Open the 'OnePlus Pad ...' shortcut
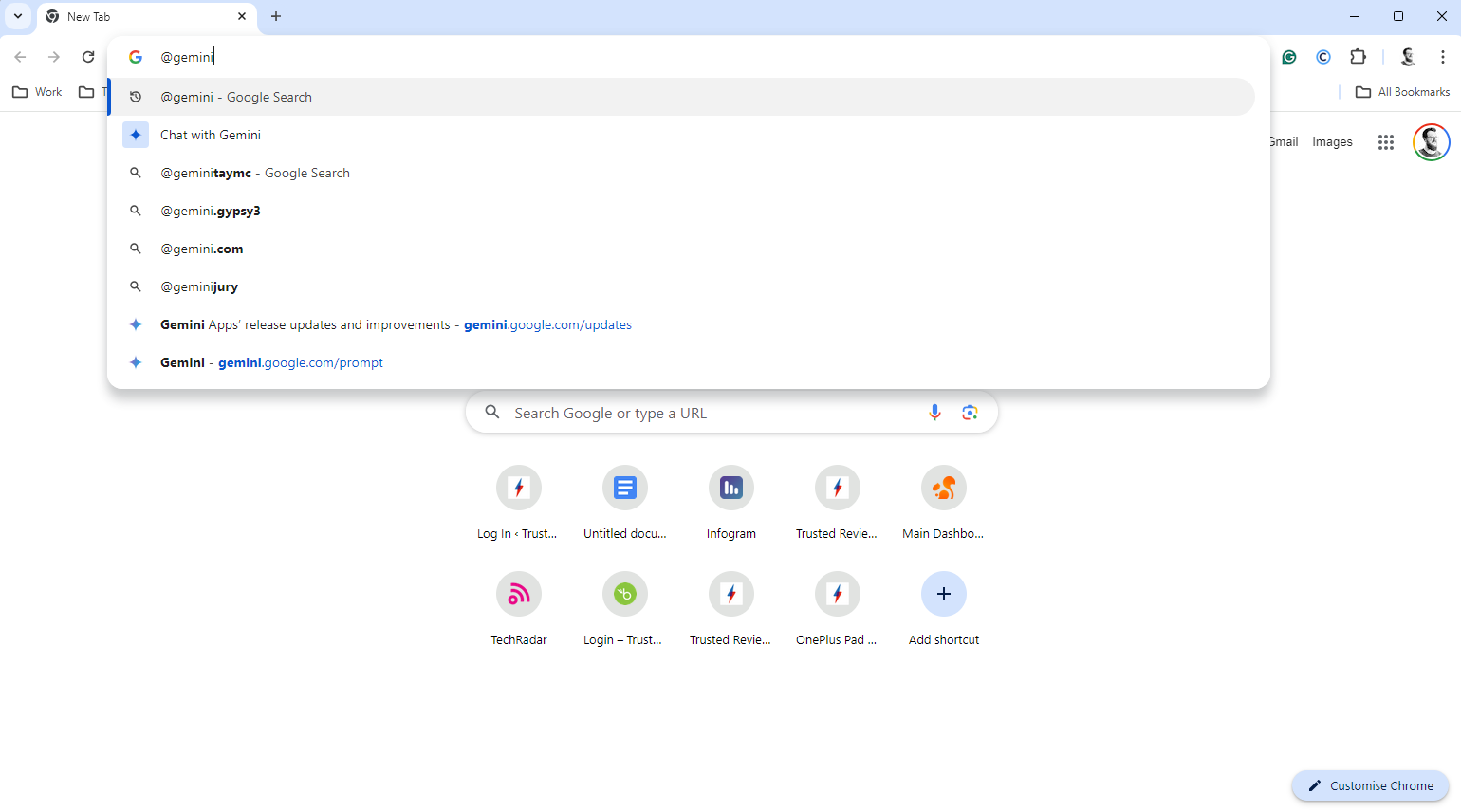 pyautogui.click(x=838, y=611)
